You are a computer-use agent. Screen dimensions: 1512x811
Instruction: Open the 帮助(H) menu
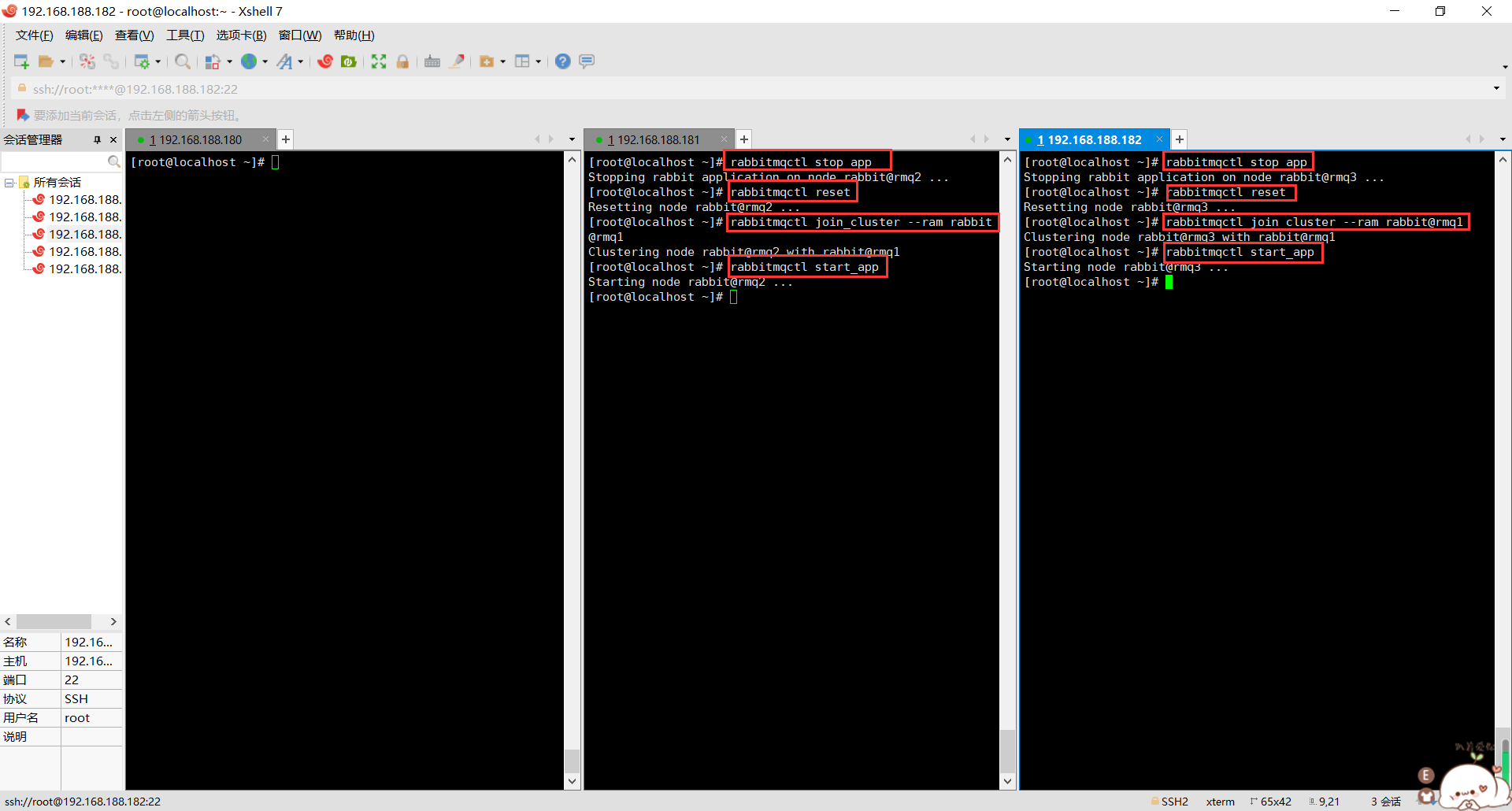(354, 35)
